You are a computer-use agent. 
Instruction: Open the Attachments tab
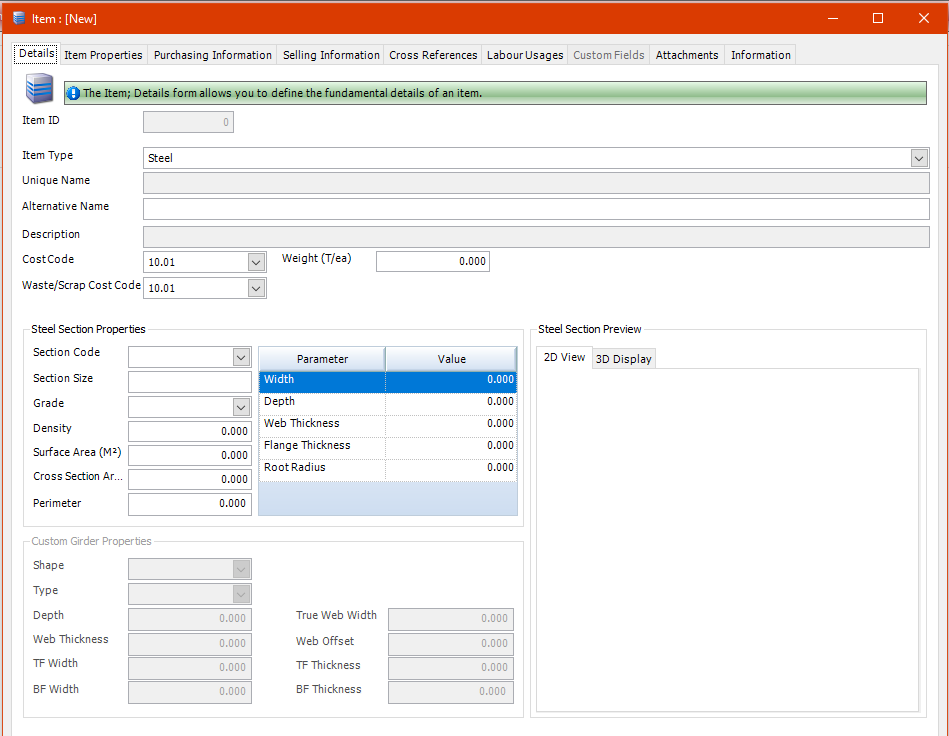pos(687,55)
